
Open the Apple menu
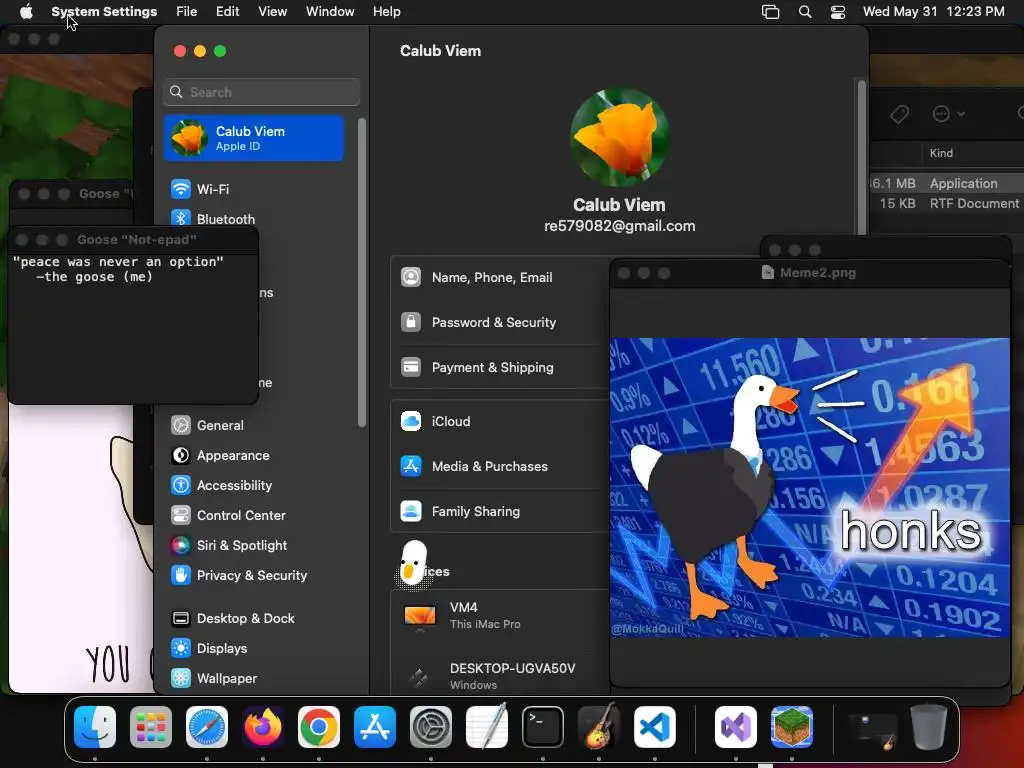[26, 12]
